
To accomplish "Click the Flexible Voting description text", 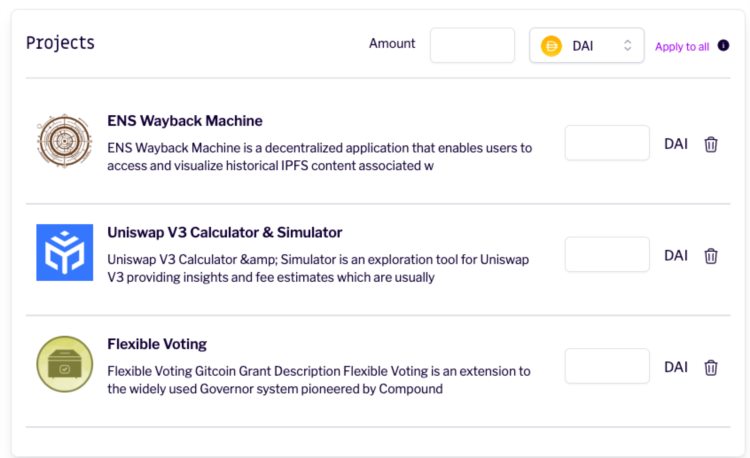I will [x=318, y=379].
